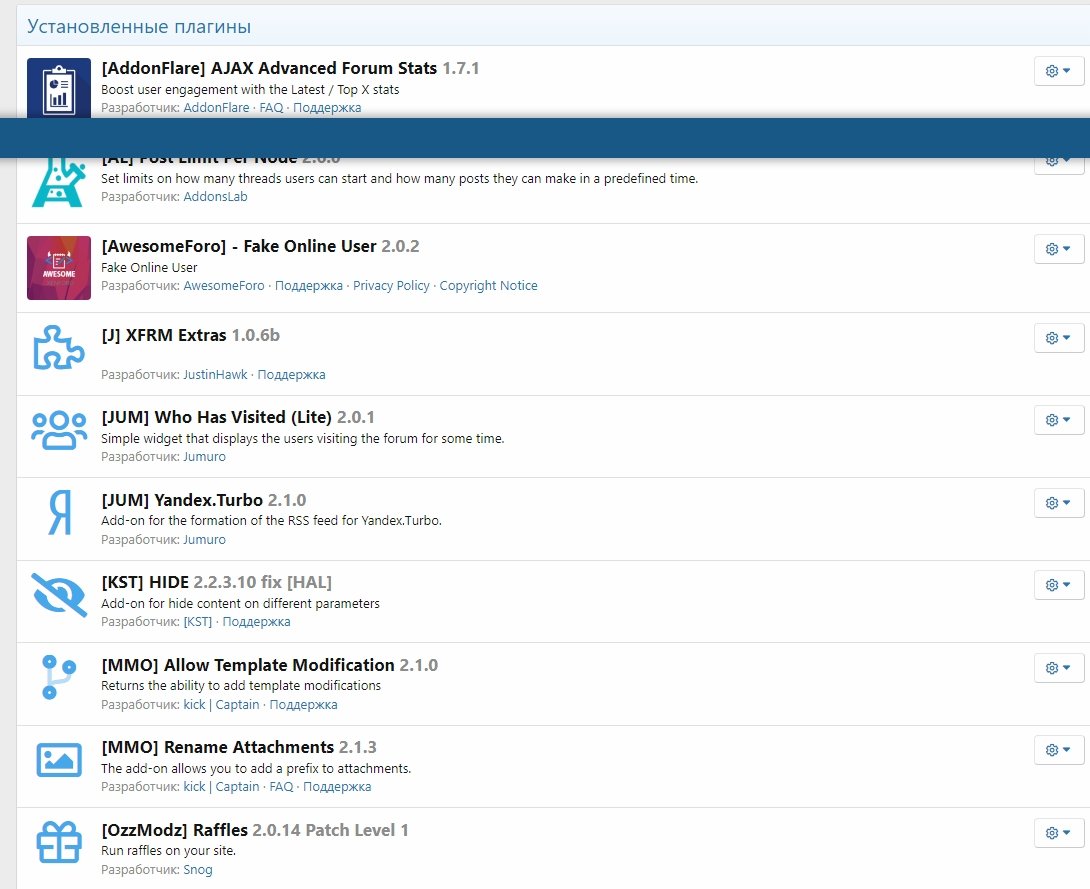Open the gear menu for Who Has Visited (Lite)
This screenshot has height=889, width=1090.
(1059, 420)
